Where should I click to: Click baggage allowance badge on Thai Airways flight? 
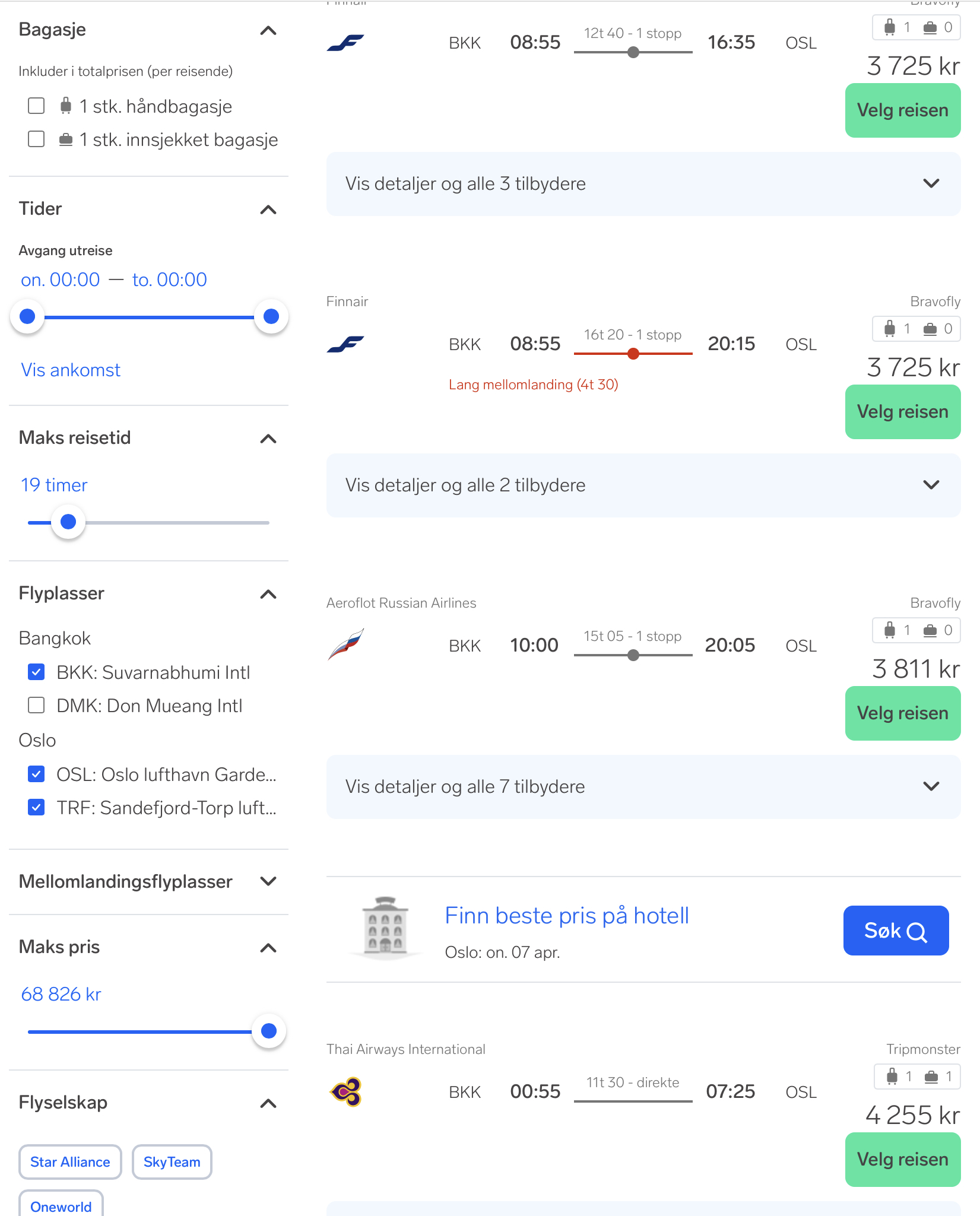(917, 1077)
